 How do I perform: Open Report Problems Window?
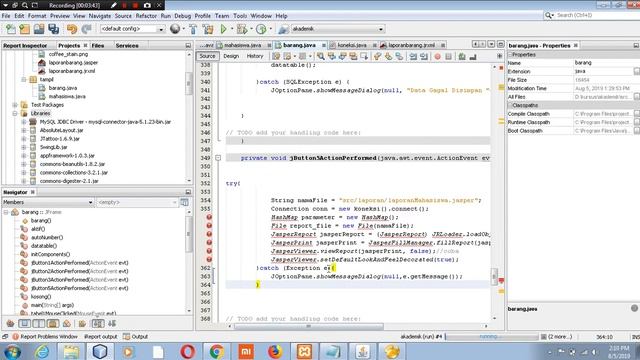coord(45,337)
